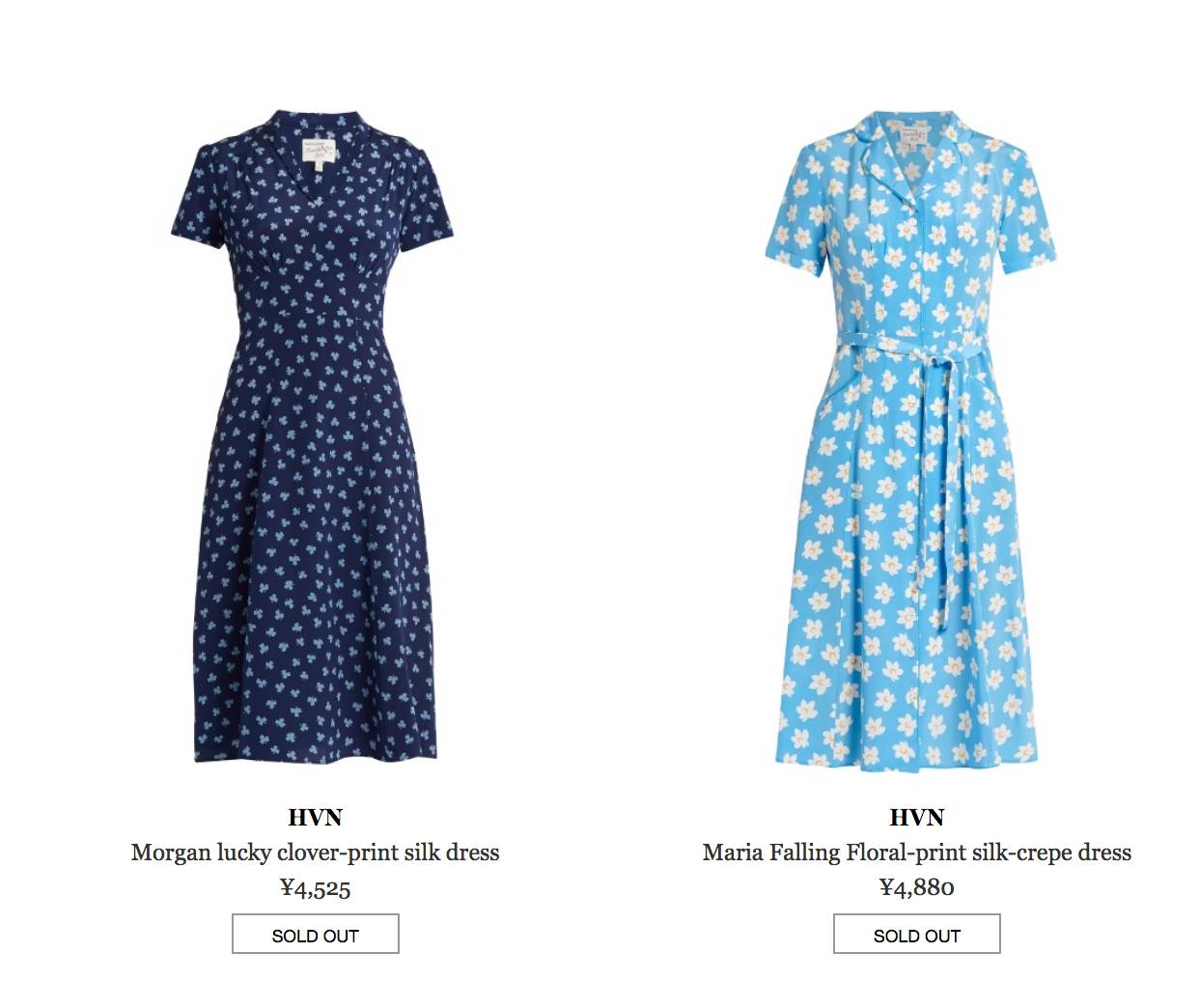Click the HVN brand above Maria dress
The image size is (1199, 1008).
[x=916, y=818]
